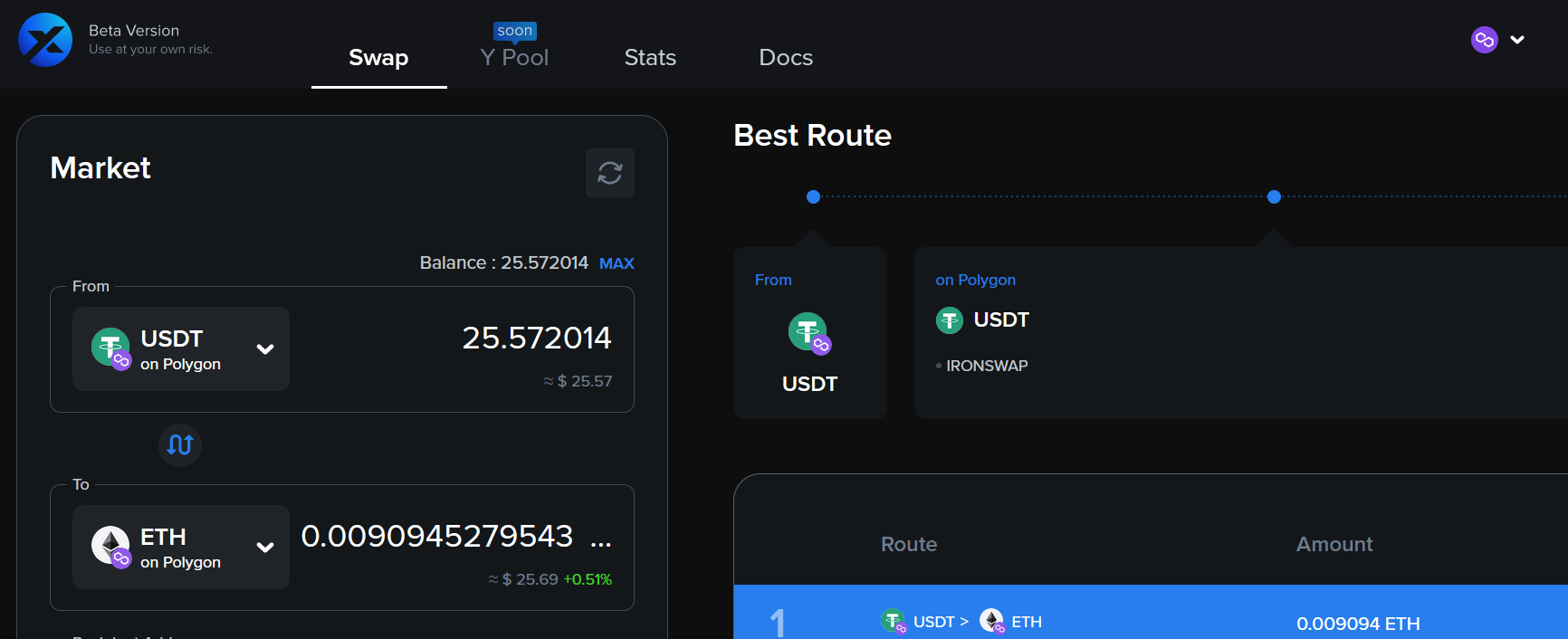
Task: Click the '≈ $ 25.57' value text
Action: (x=578, y=381)
